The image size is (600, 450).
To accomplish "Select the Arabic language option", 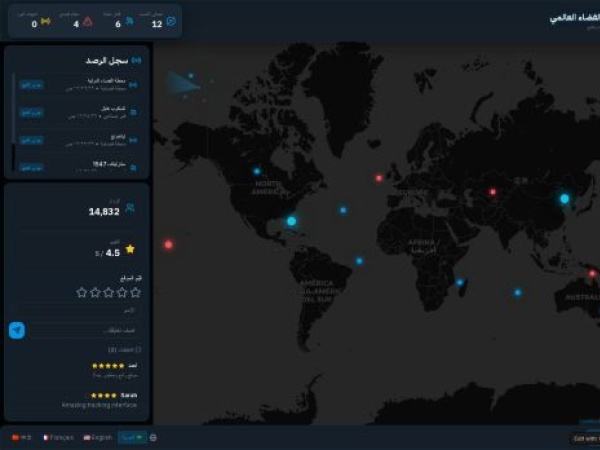I will [132, 437].
